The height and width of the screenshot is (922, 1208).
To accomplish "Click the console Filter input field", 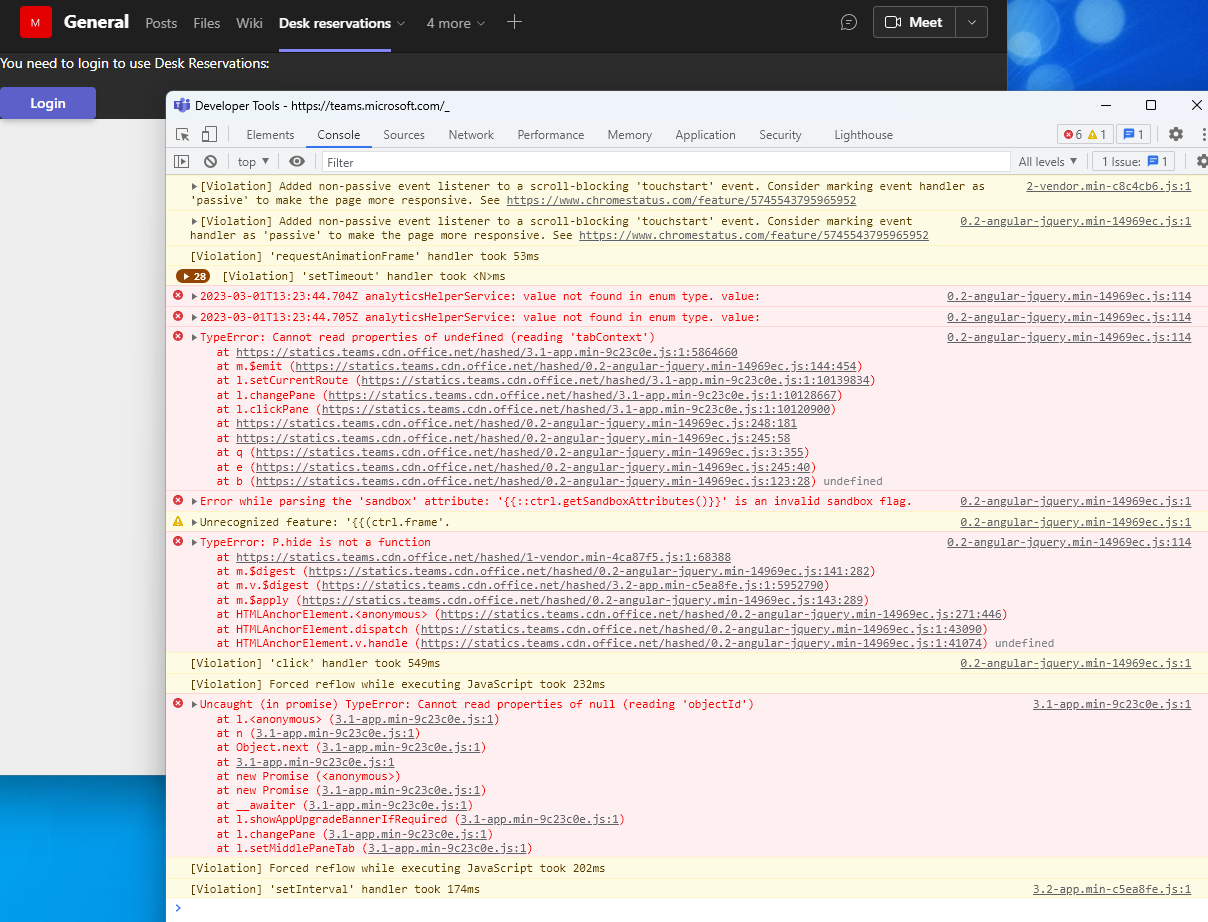I will click(x=666, y=162).
